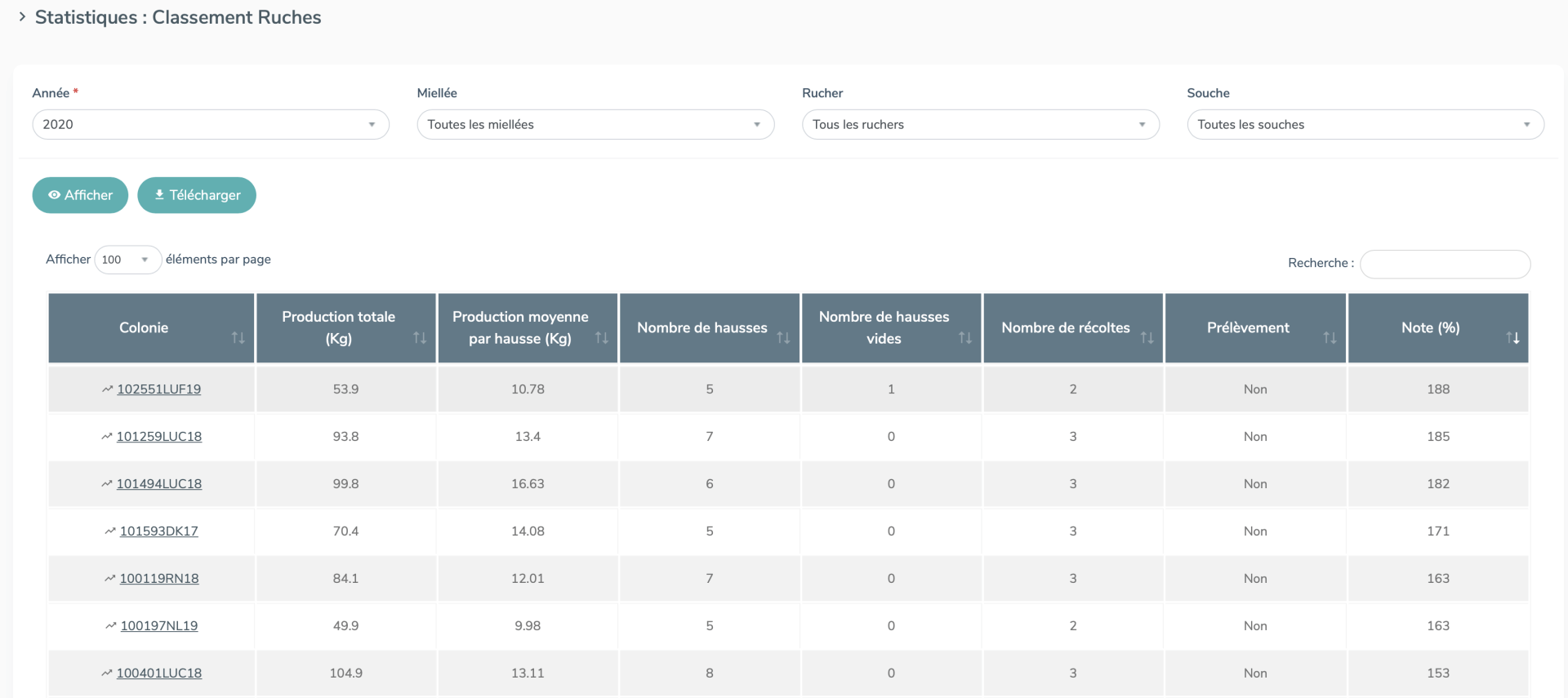
Task: Open the Souche filter dropdown
Action: coord(1365,125)
